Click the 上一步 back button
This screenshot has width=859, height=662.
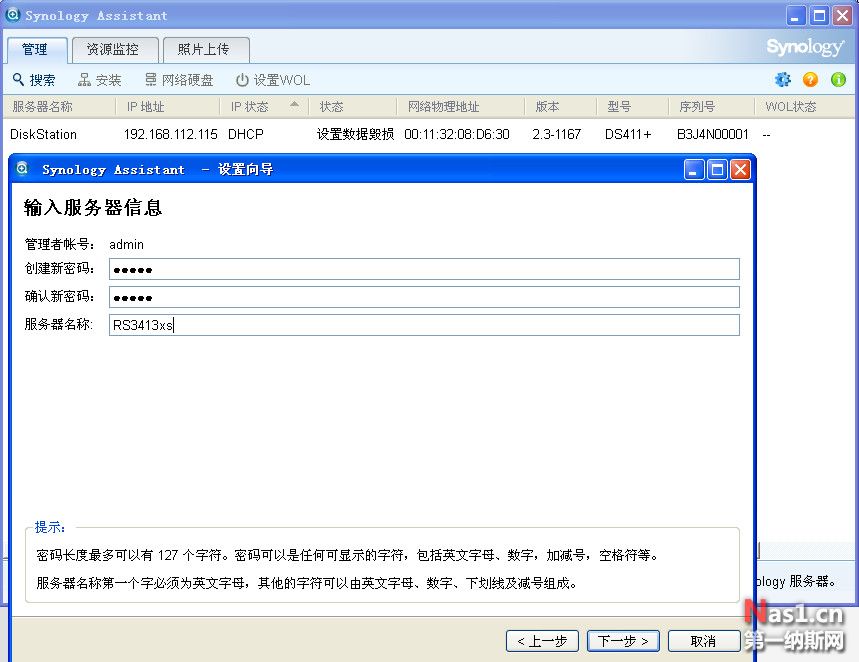tap(542, 641)
